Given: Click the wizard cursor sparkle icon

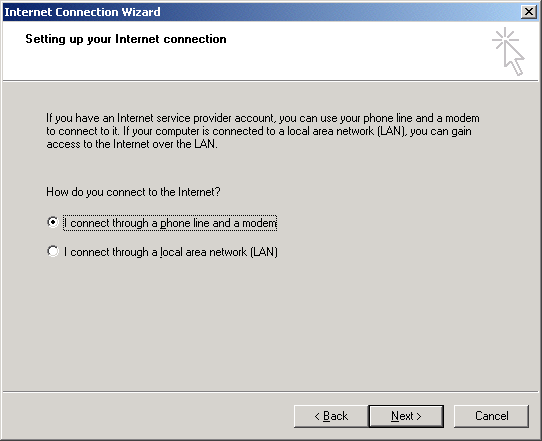Looking at the screenshot, I should (508, 51).
